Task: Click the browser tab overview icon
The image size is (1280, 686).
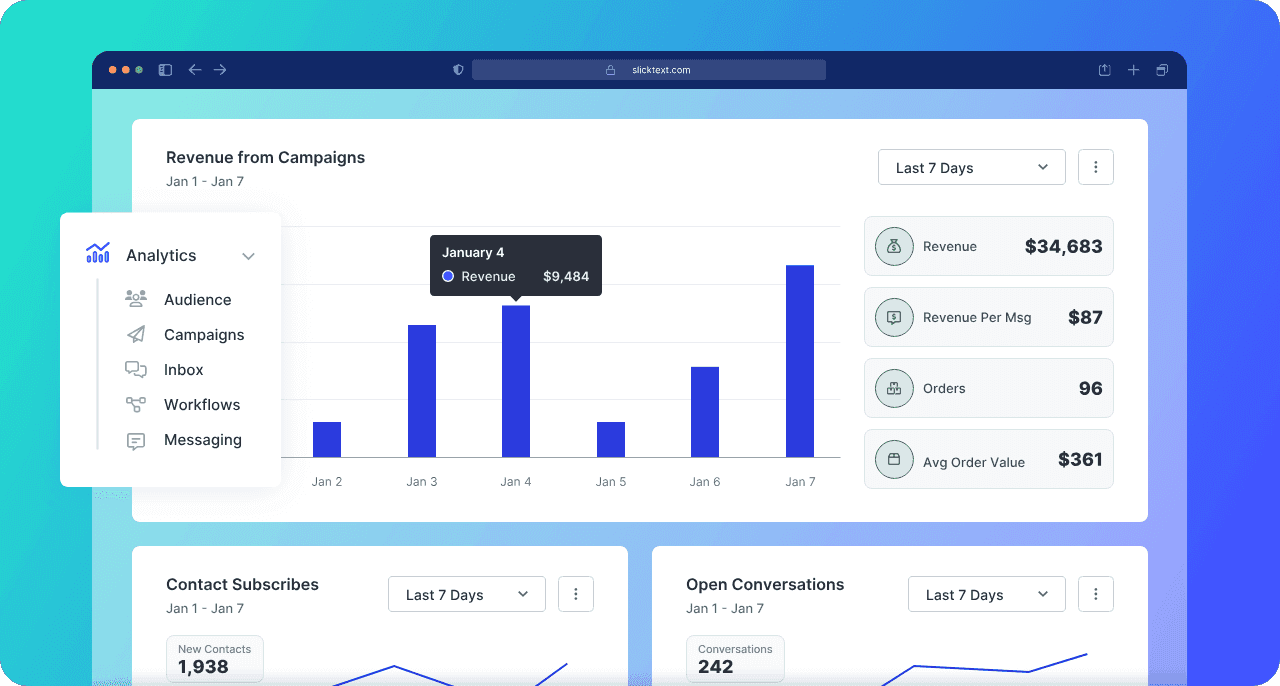Action: tap(1162, 70)
